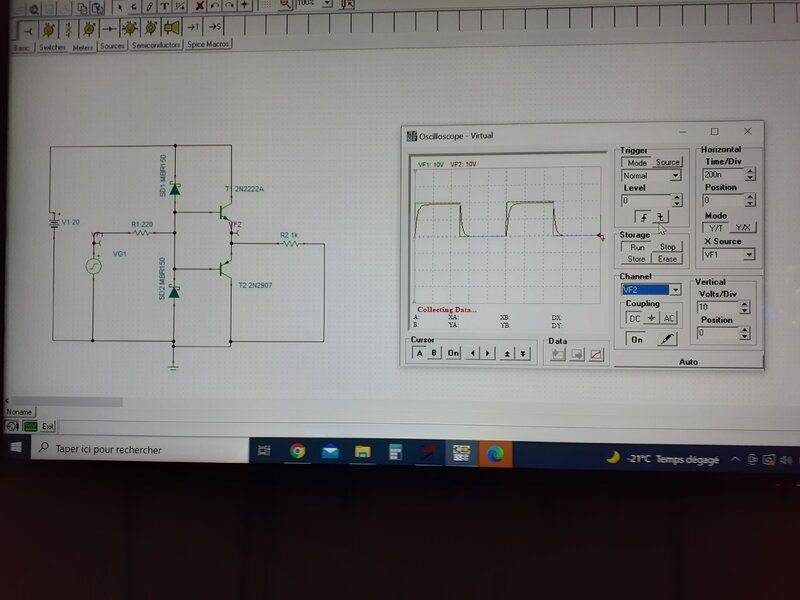The width and height of the screenshot is (800, 600).
Task: Click the channel probe color pen icon
Action: [667, 340]
